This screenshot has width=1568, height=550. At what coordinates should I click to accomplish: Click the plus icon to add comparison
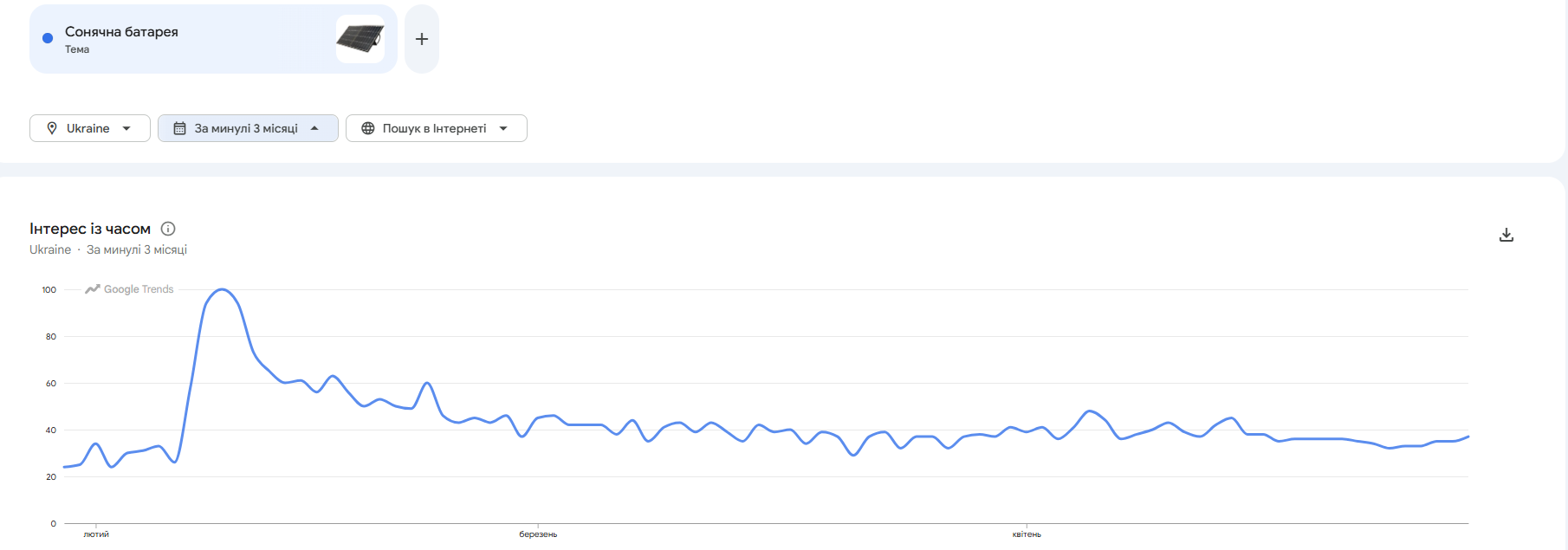(x=422, y=39)
